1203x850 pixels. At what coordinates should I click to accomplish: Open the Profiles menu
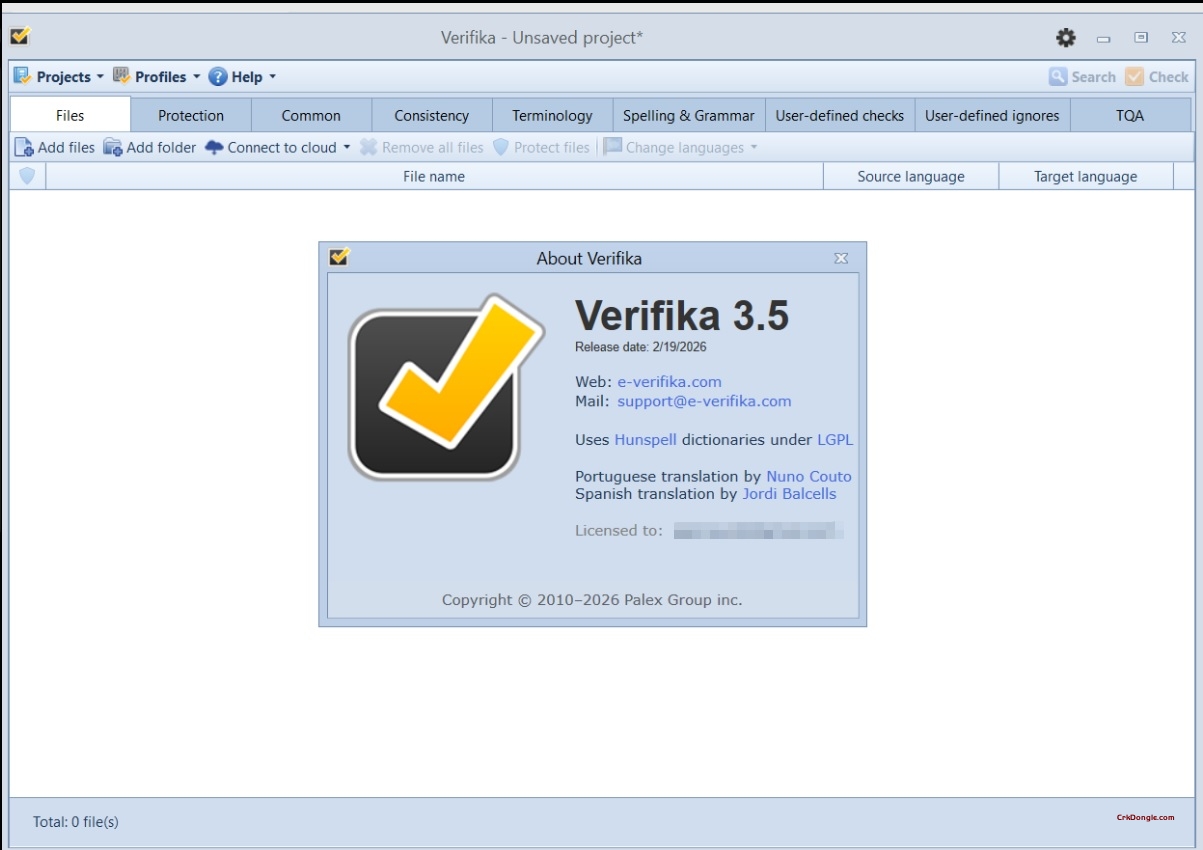point(156,76)
